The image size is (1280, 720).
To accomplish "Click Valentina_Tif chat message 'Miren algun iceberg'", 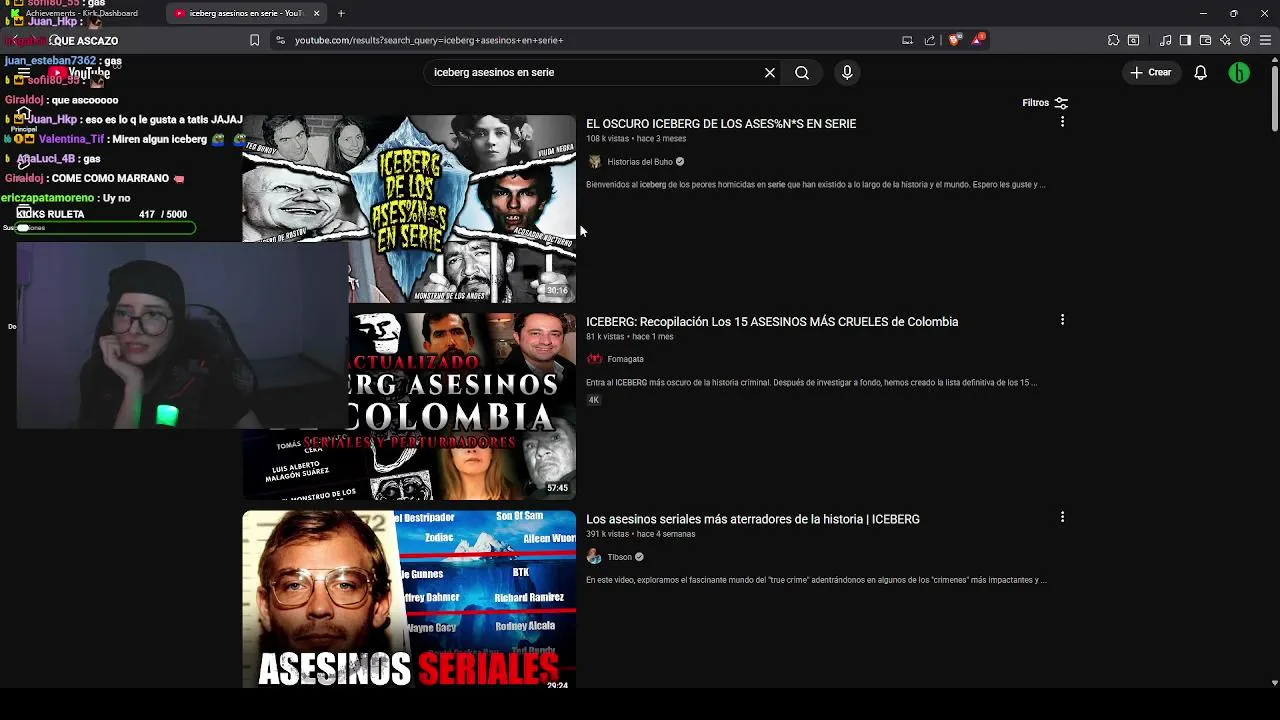I will pyautogui.click(x=160, y=139).
